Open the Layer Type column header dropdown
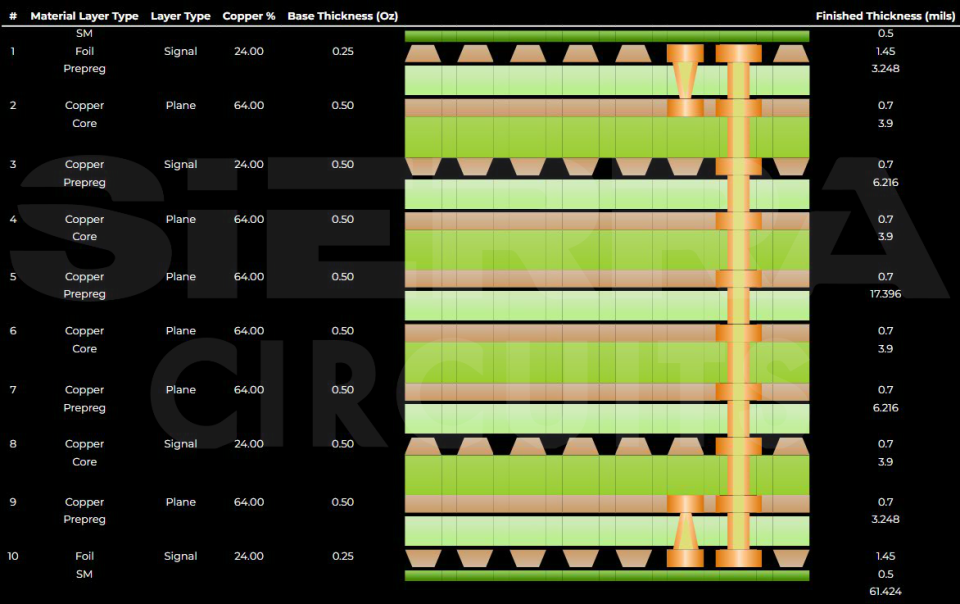This screenshot has height=604, width=960. (x=181, y=16)
